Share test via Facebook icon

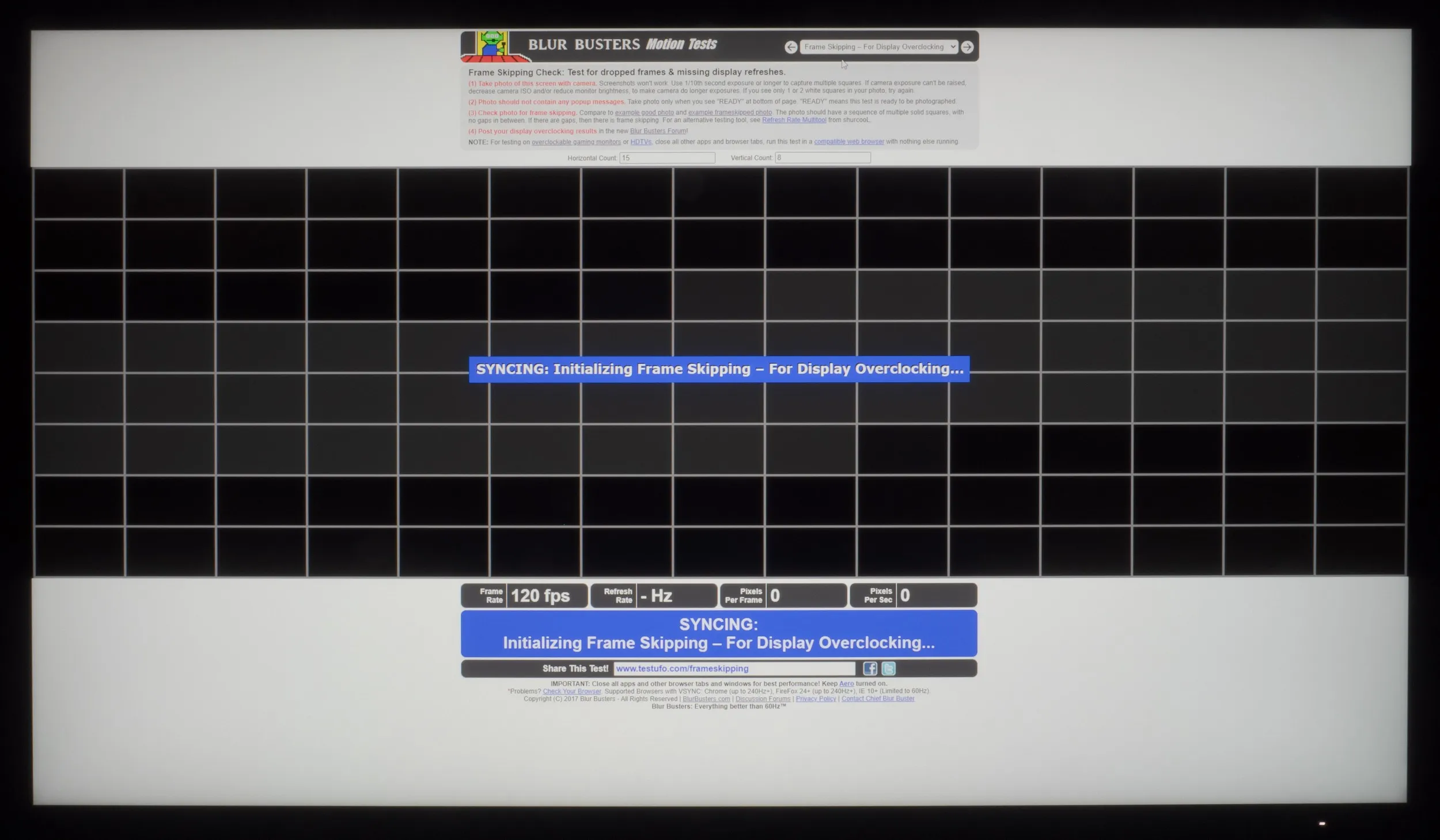coord(870,668)
